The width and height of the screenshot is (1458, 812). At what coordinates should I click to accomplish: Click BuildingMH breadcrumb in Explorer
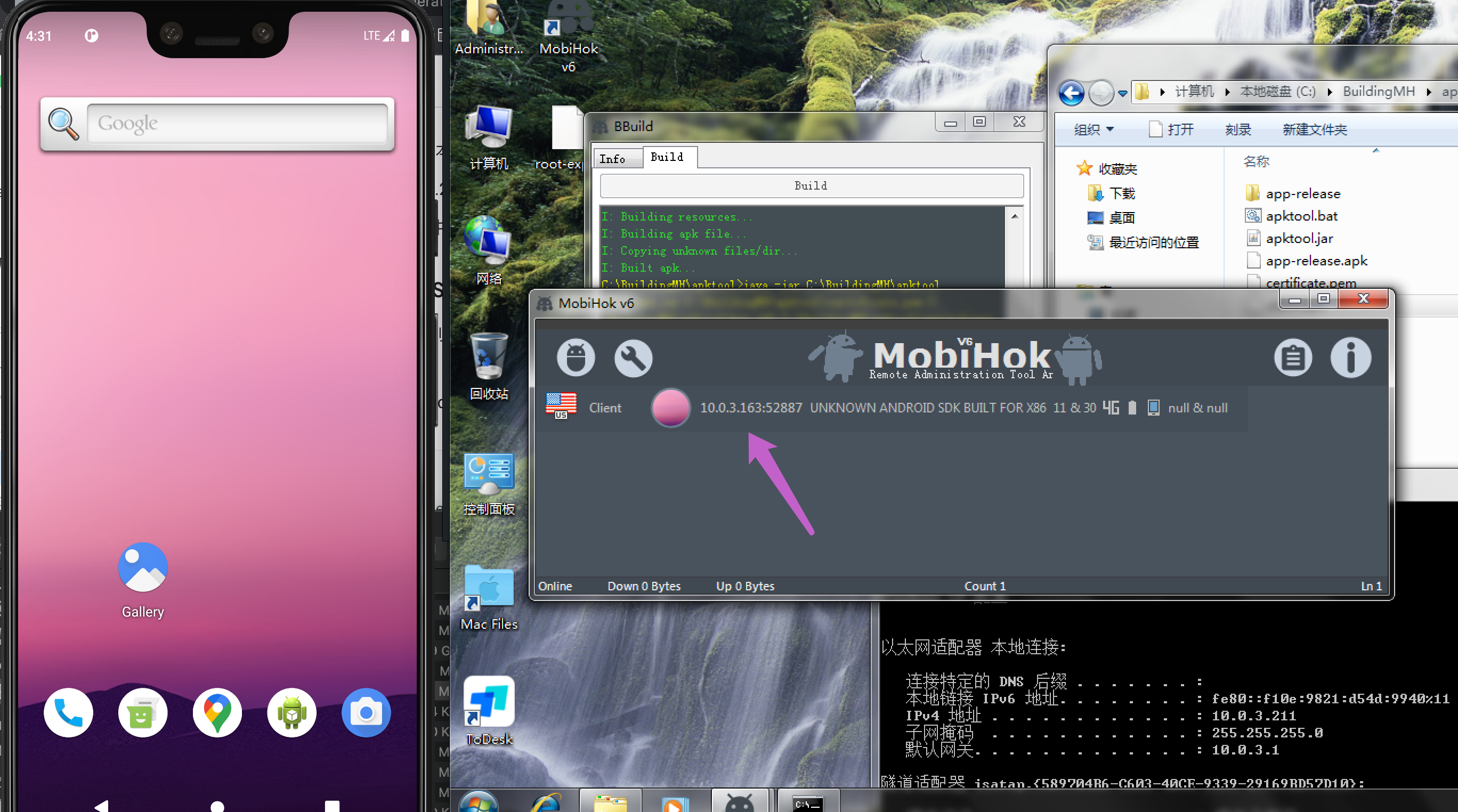[x=1378, y=92]
